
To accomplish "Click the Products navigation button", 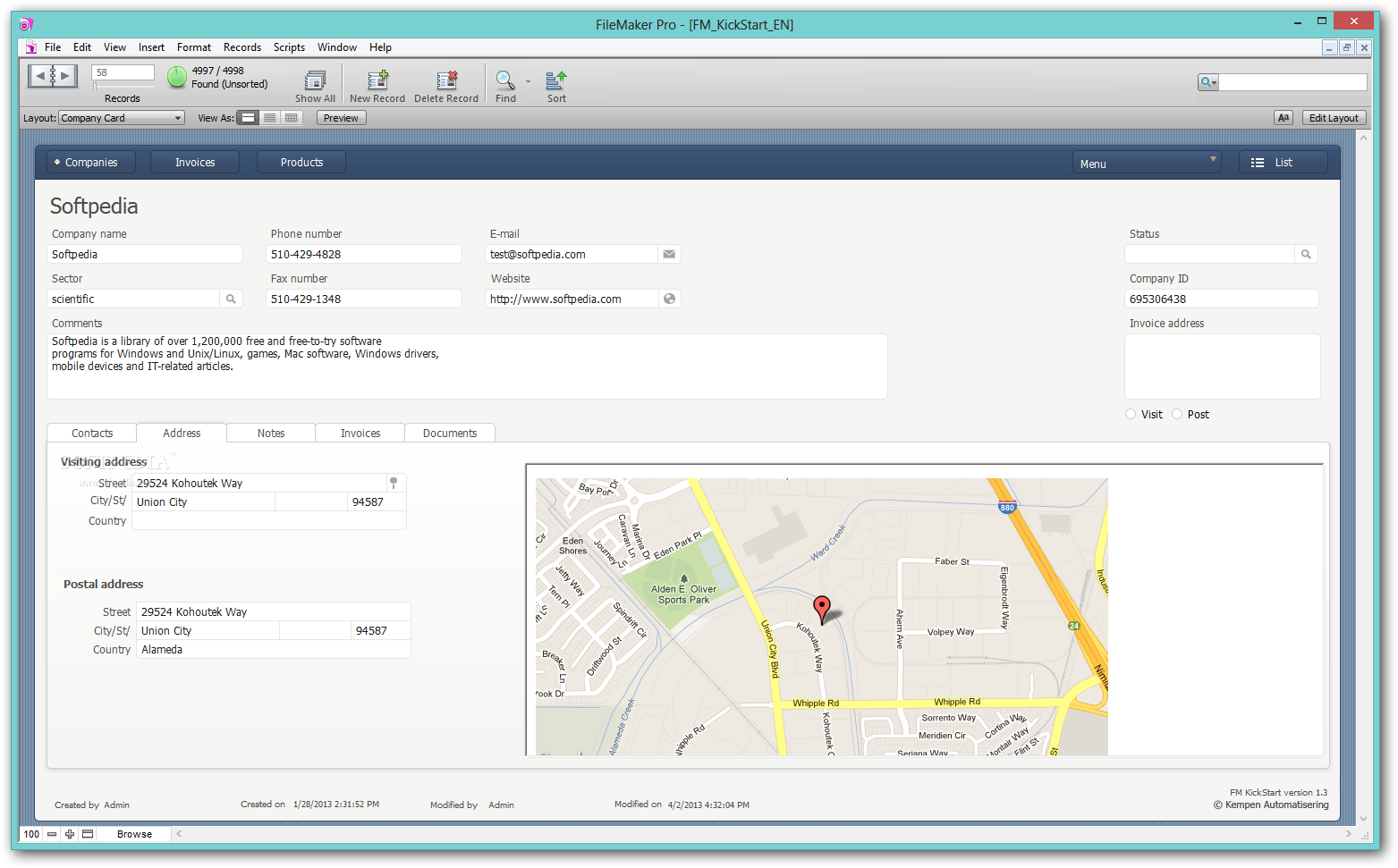I will coord(301,163).
